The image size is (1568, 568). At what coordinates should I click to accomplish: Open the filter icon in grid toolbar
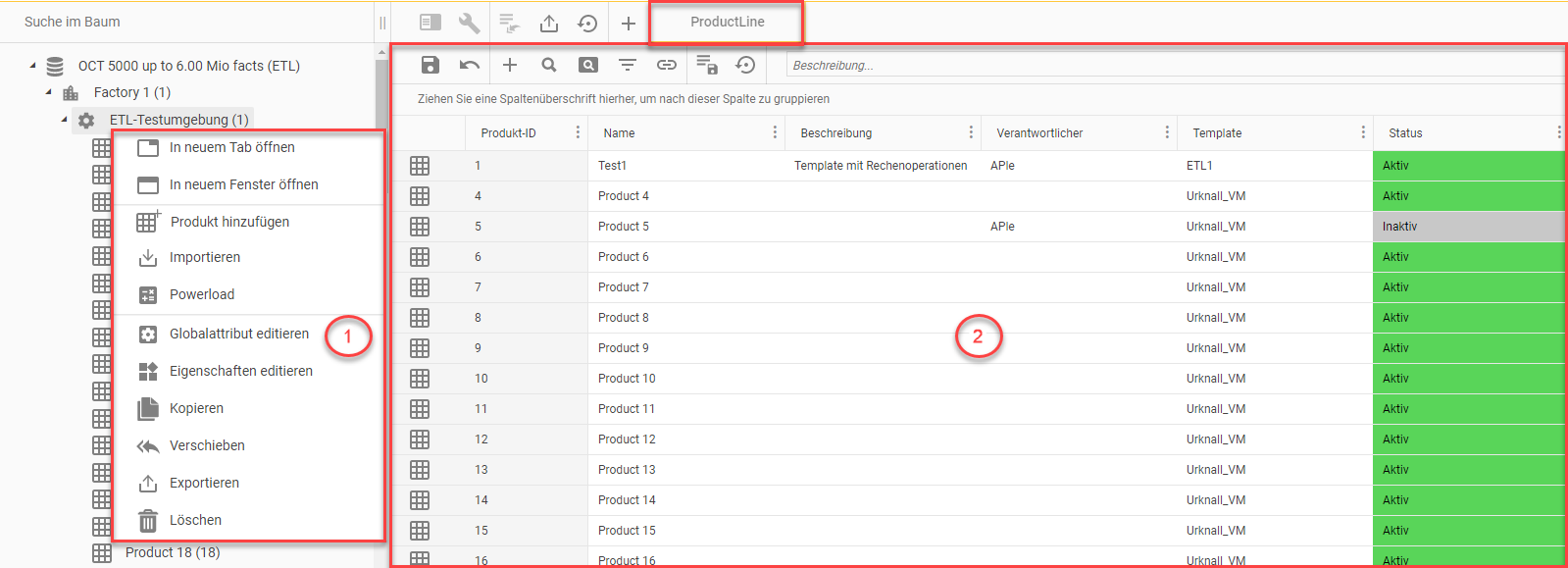pyautogui.click(x=628, y=65)
